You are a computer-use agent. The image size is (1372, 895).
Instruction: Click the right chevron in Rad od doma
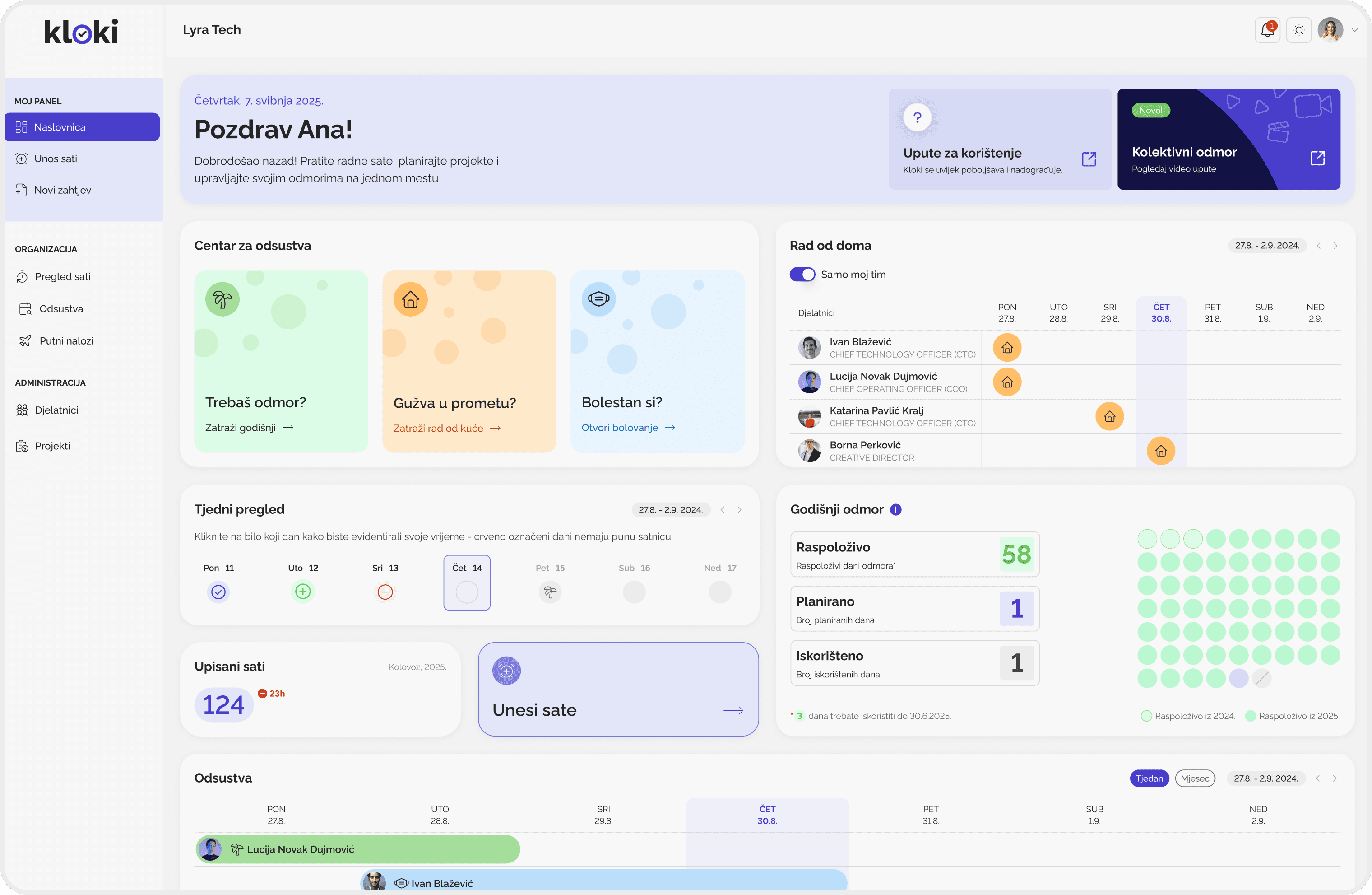(x=1336, y=245)
